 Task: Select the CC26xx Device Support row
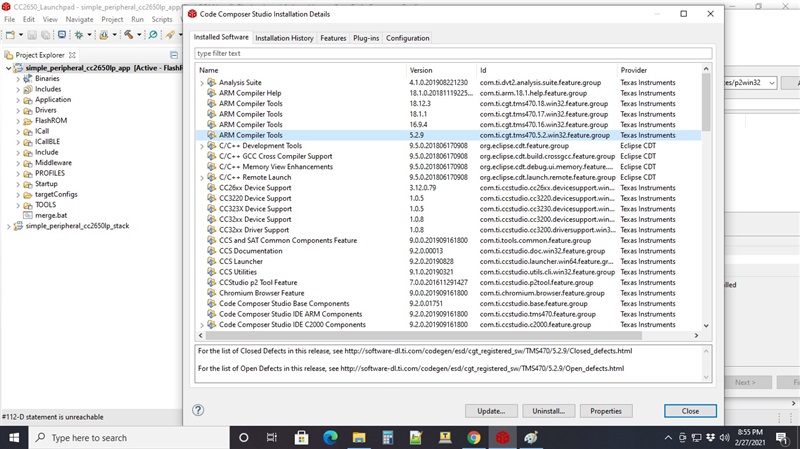448,188
